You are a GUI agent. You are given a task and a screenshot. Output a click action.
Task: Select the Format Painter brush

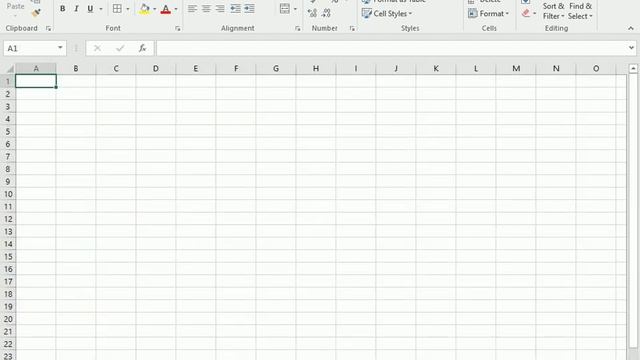point(36,13)
